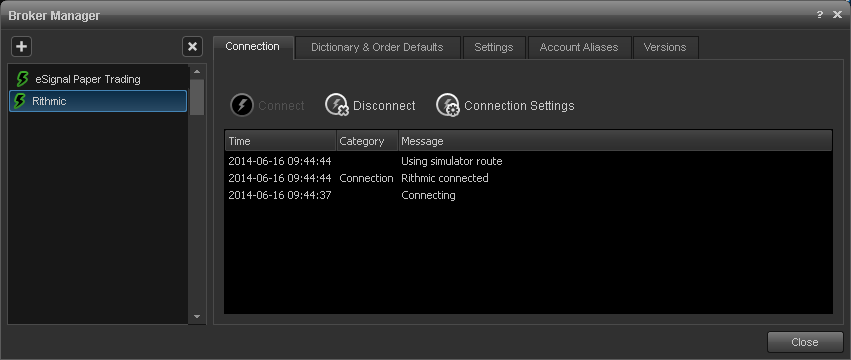This screenshot has height=360, width=851.
Task: Click the Disconnect lightning icon
Action: (x=336, y=105)
